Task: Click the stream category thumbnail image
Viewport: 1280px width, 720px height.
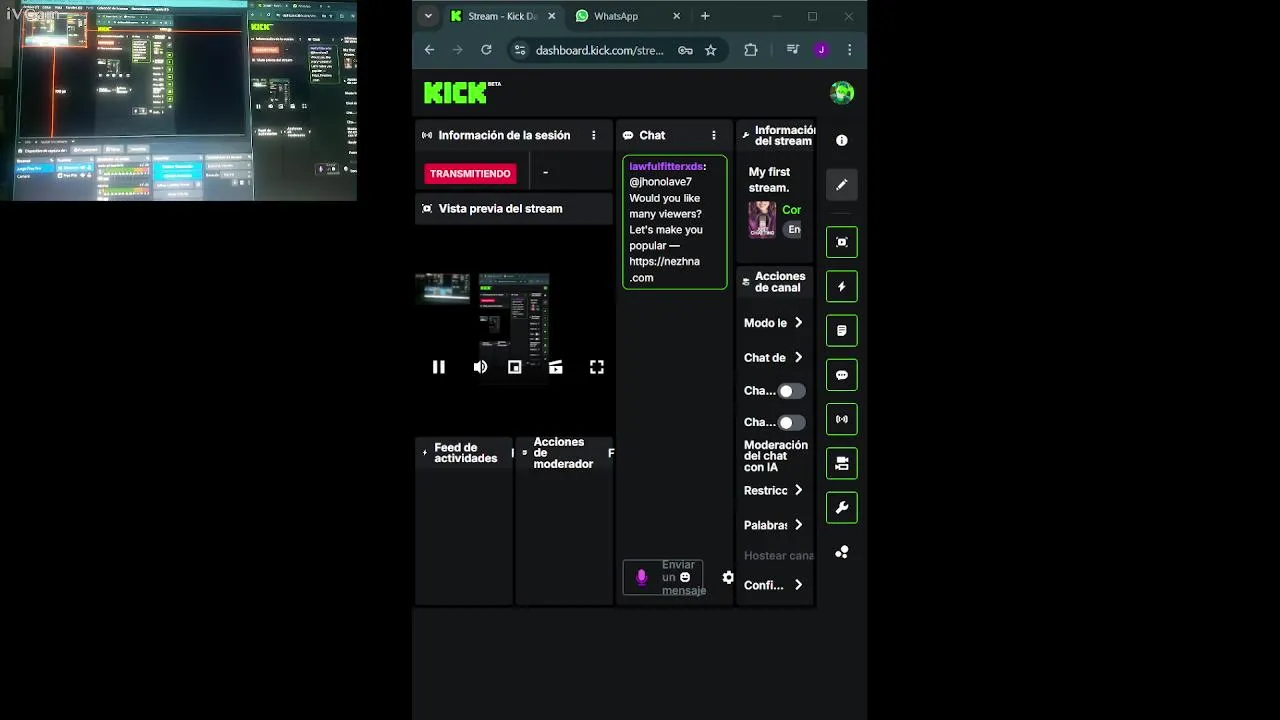Action: [x=762, y=220]
